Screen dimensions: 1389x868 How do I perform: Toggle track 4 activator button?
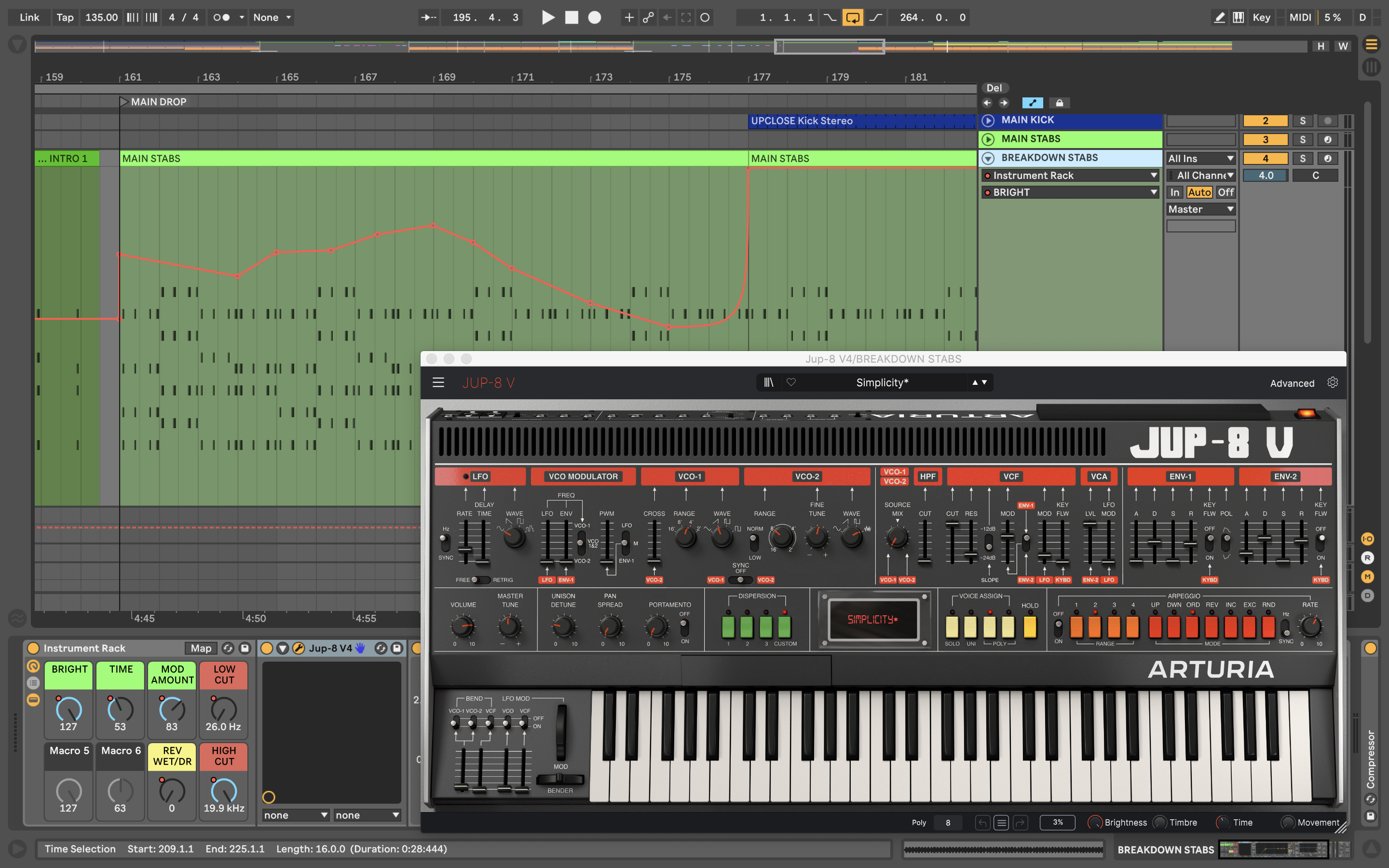click(x=1265, y=159)
